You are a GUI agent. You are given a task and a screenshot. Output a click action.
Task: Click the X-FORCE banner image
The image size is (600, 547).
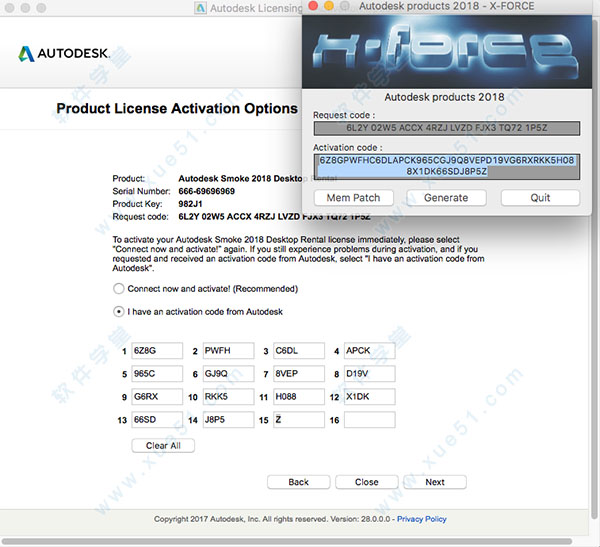click(447, 52)
